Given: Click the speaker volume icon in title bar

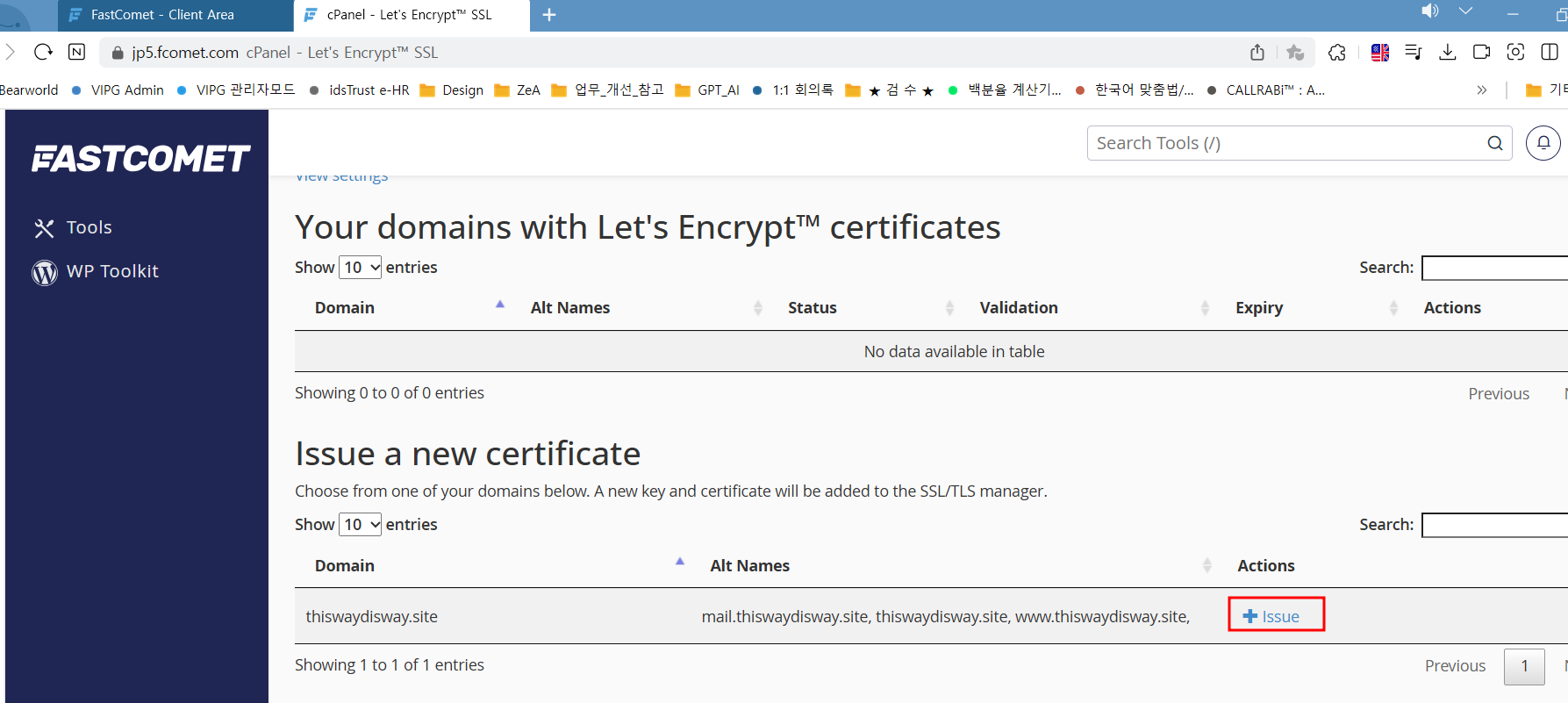Looking at the screenshot, I should click(1430, 11).
